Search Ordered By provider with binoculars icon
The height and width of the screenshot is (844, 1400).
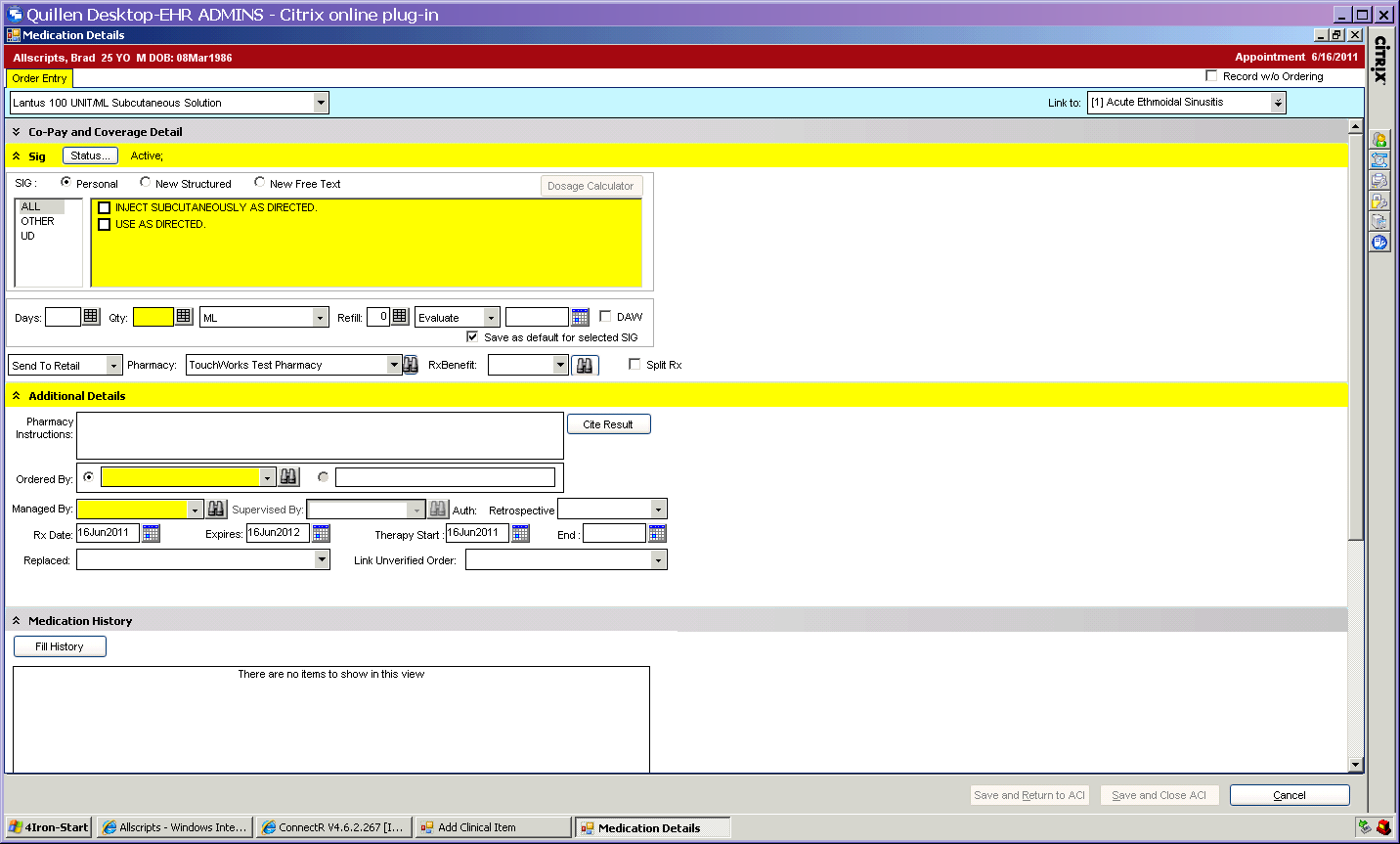pos(288,476)
